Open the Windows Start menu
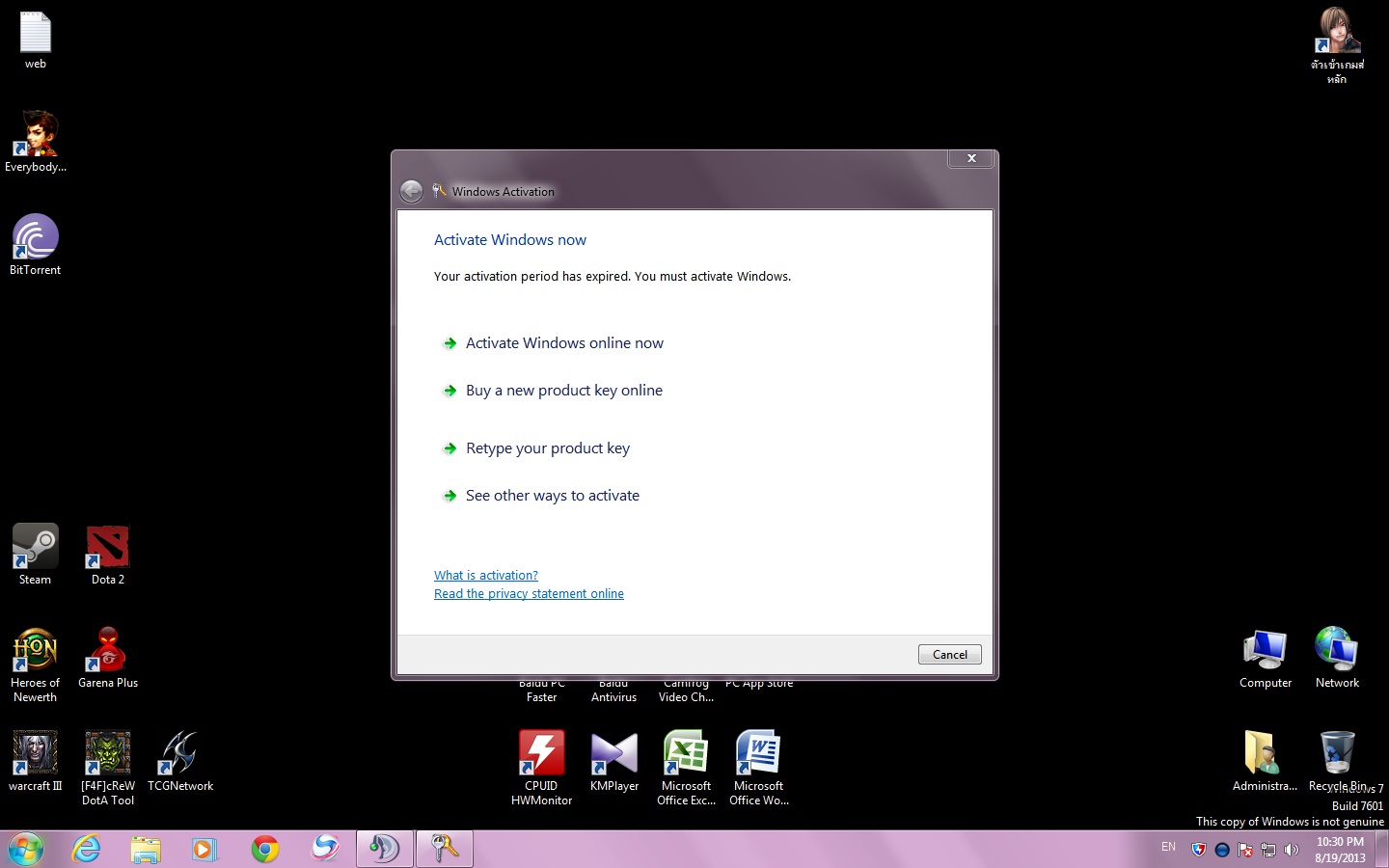This screenshot has width=1389, height=868. pos(26,850)
